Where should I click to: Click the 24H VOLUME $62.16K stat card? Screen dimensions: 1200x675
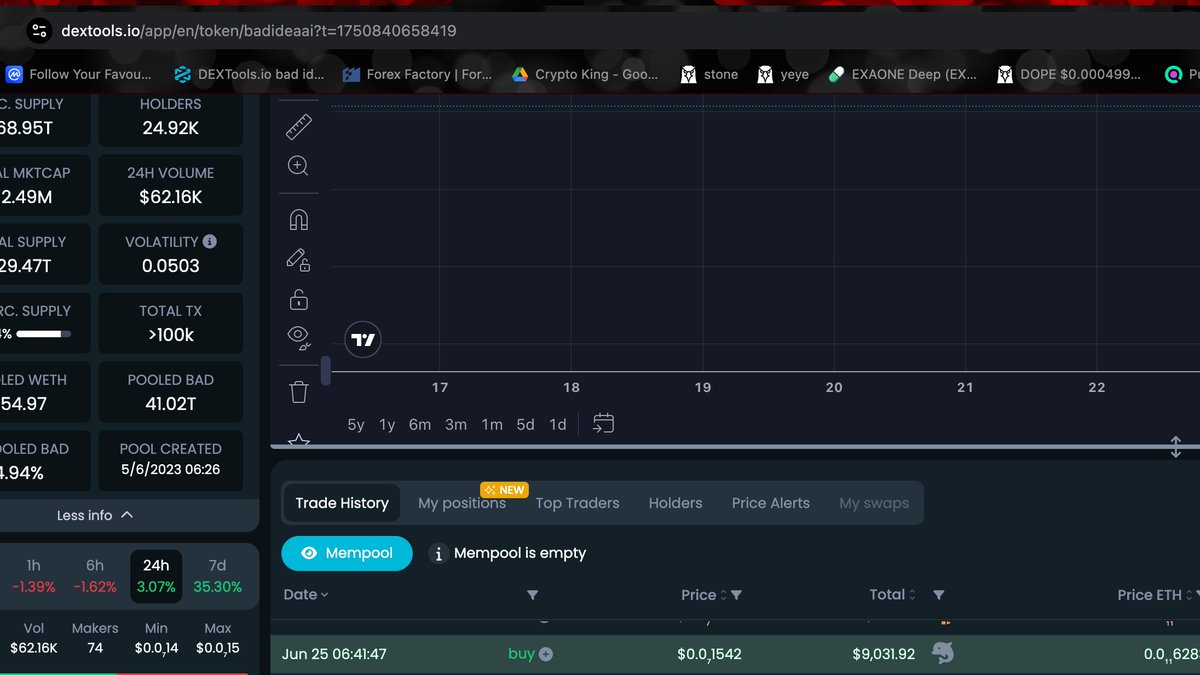point(171,185)
